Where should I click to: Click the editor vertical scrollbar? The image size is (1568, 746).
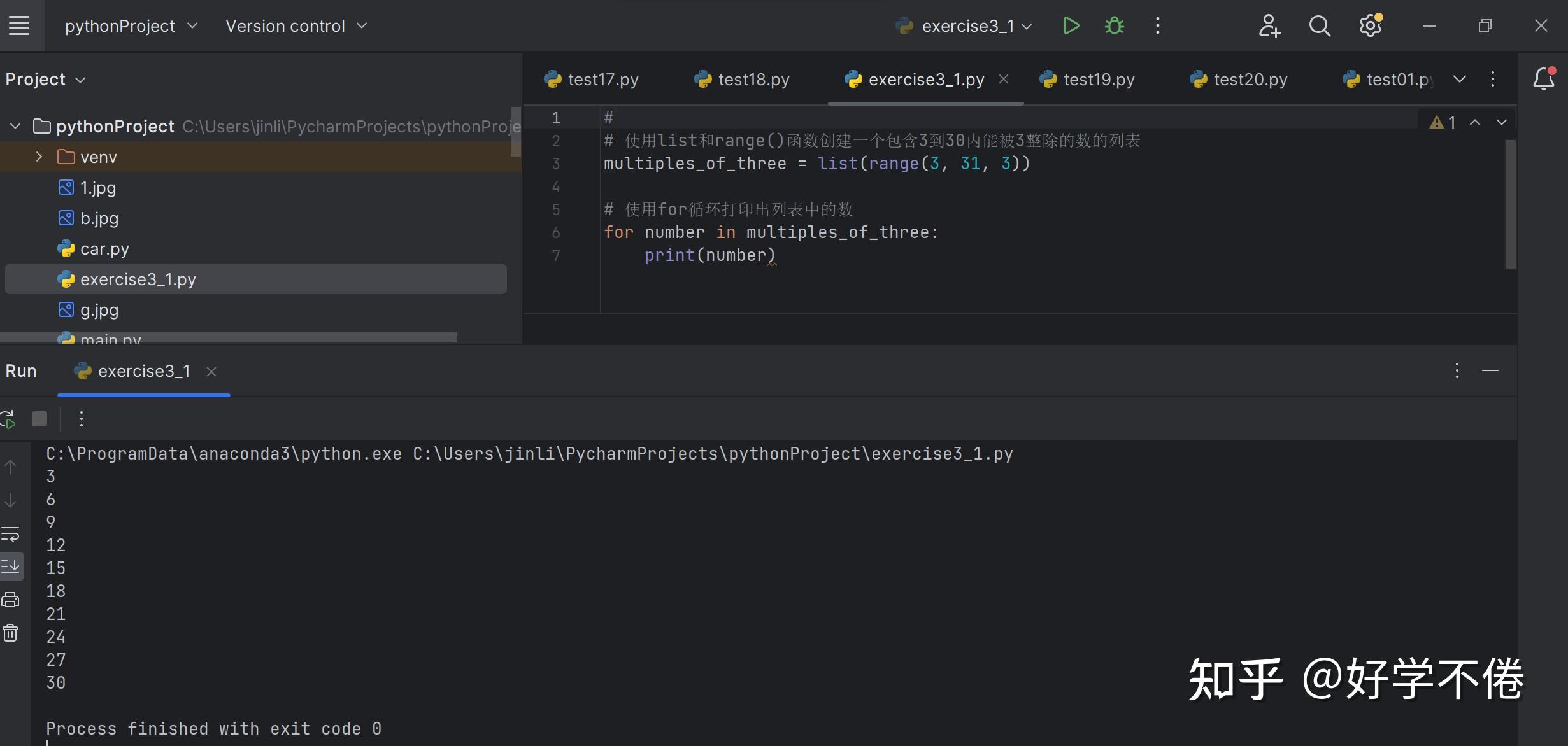coord(1510,204)
